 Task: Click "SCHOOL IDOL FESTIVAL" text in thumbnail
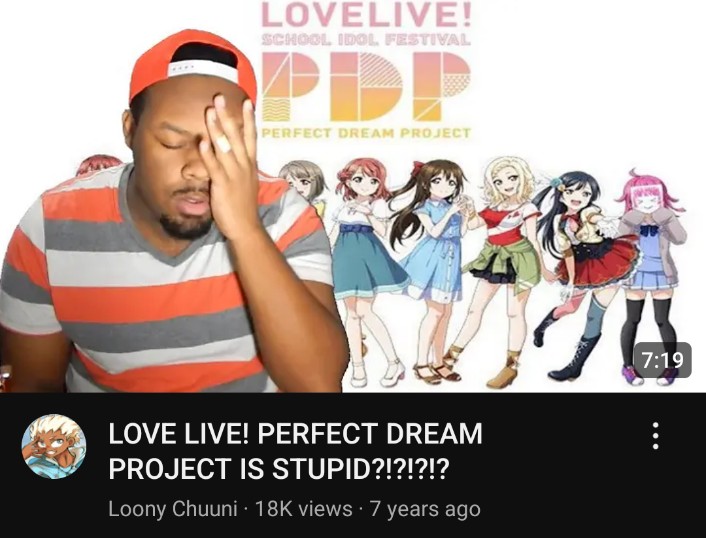pos(366,40)
